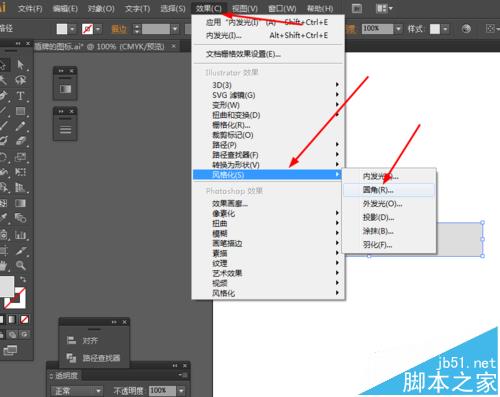The image size is (500, 397).
Task: Close the document tab 面牌的图标.ai
Action: (x=174, y=46)
